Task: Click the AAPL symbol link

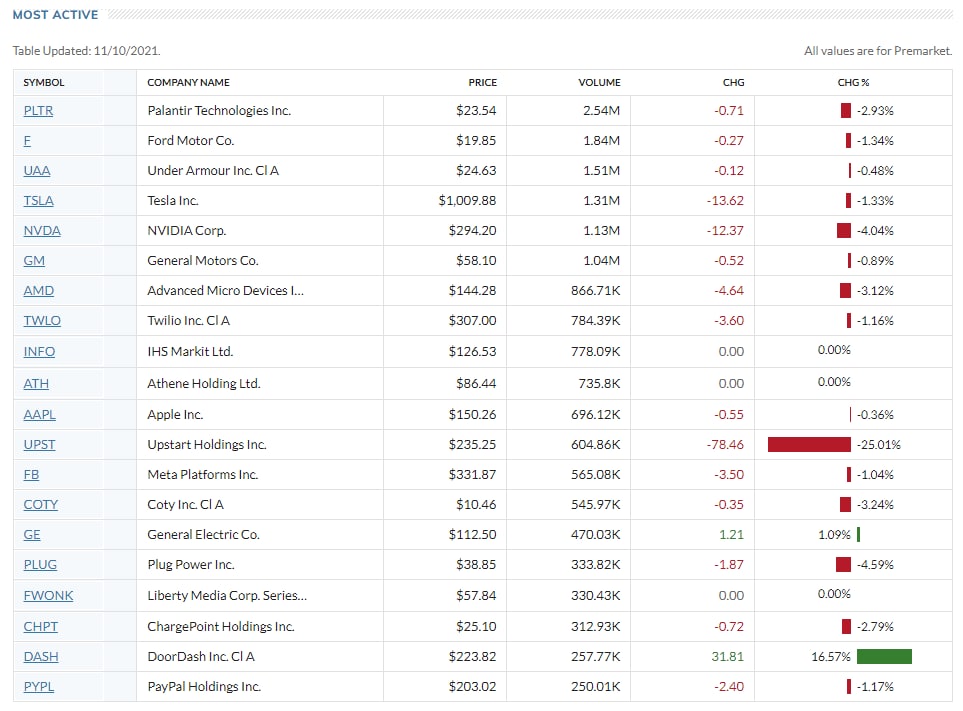Action: pos(39,415)
